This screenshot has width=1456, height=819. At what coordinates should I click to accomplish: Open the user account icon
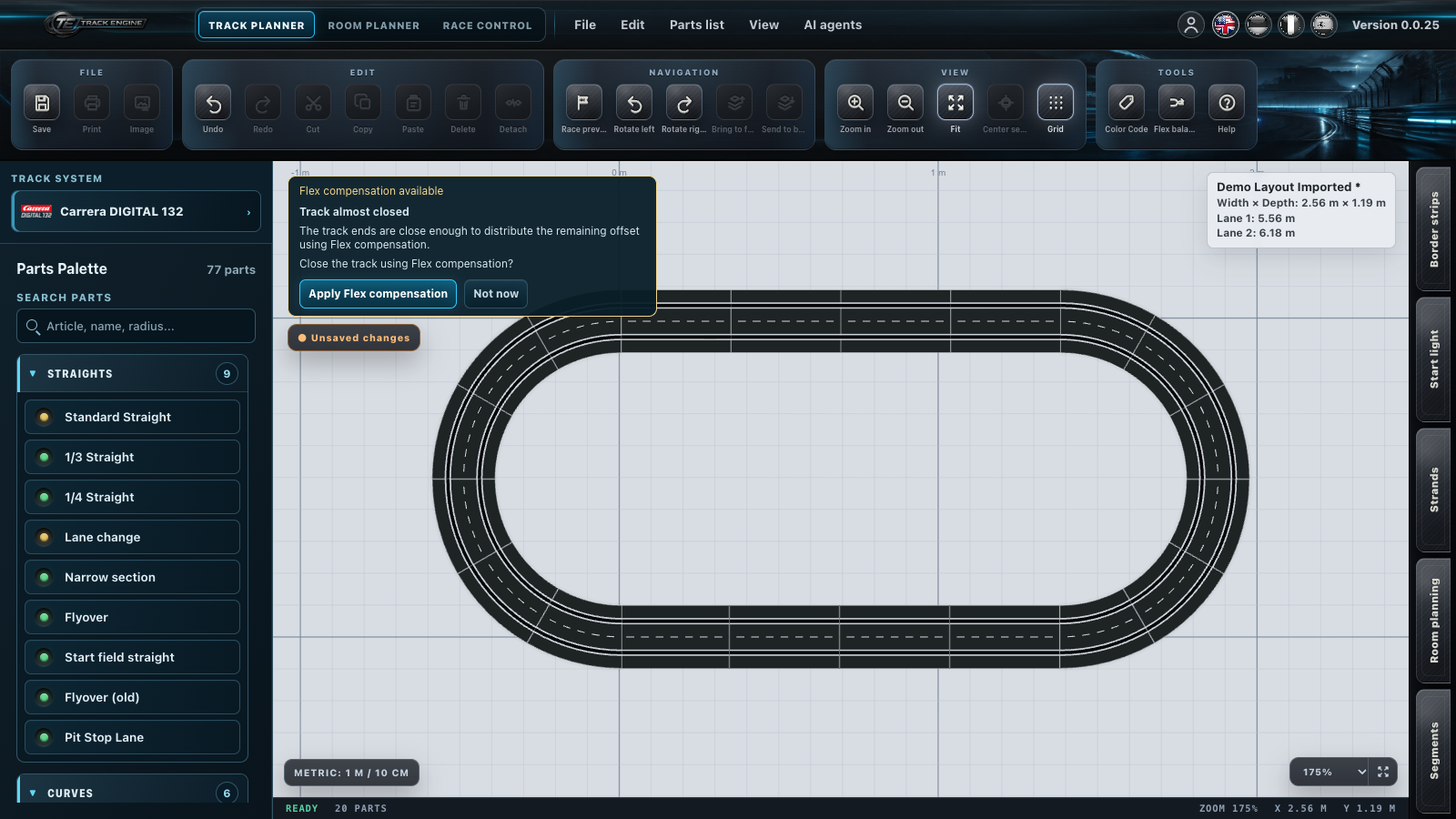[x=1190, y=25]
